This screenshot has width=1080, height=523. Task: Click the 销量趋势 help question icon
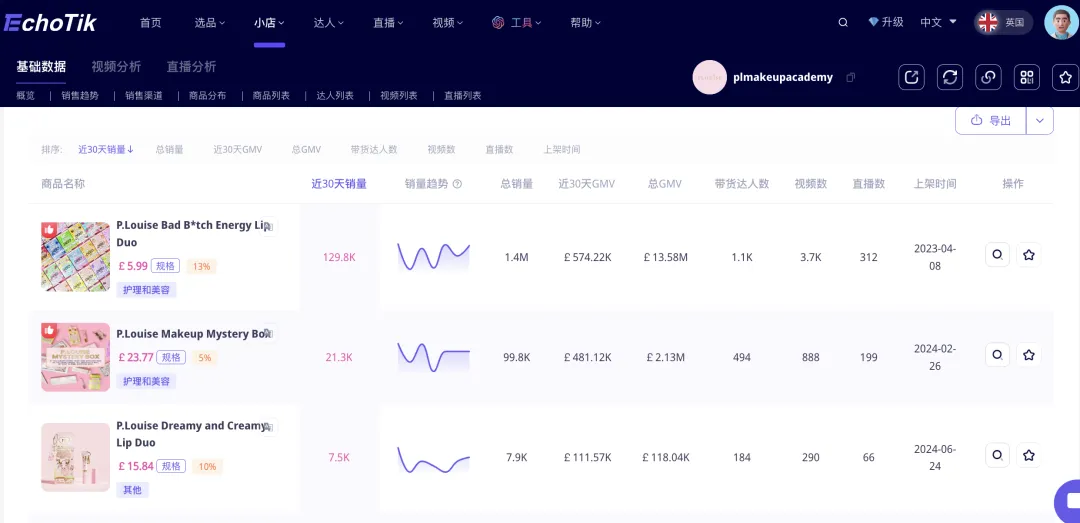[x=457, y=184]
